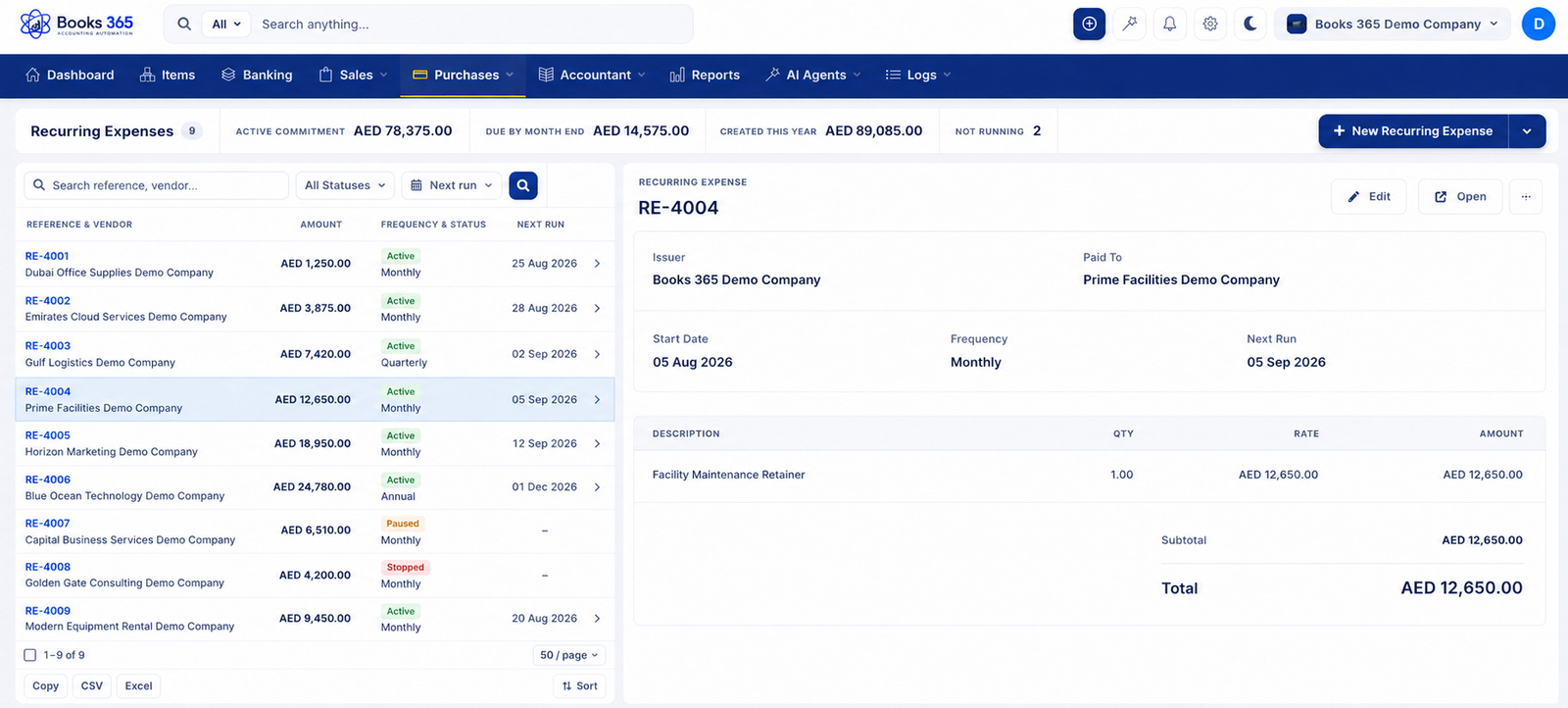Click the Paused status badge on RE-4007
Viewport: 1568px width, 708px height.
point(403,524)
